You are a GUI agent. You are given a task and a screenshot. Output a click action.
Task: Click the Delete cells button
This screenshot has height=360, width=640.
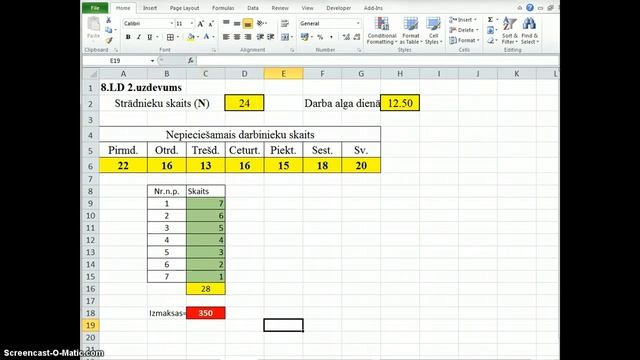point(463,30)
